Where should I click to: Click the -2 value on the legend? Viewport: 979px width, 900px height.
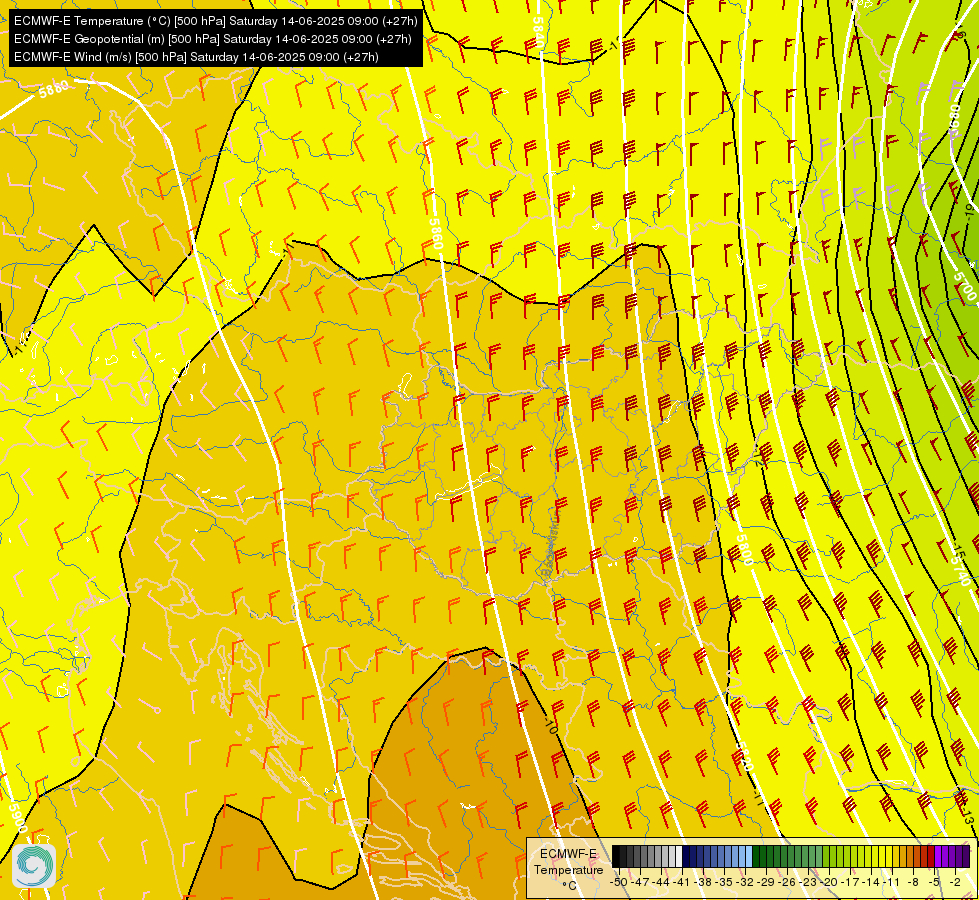955,882
